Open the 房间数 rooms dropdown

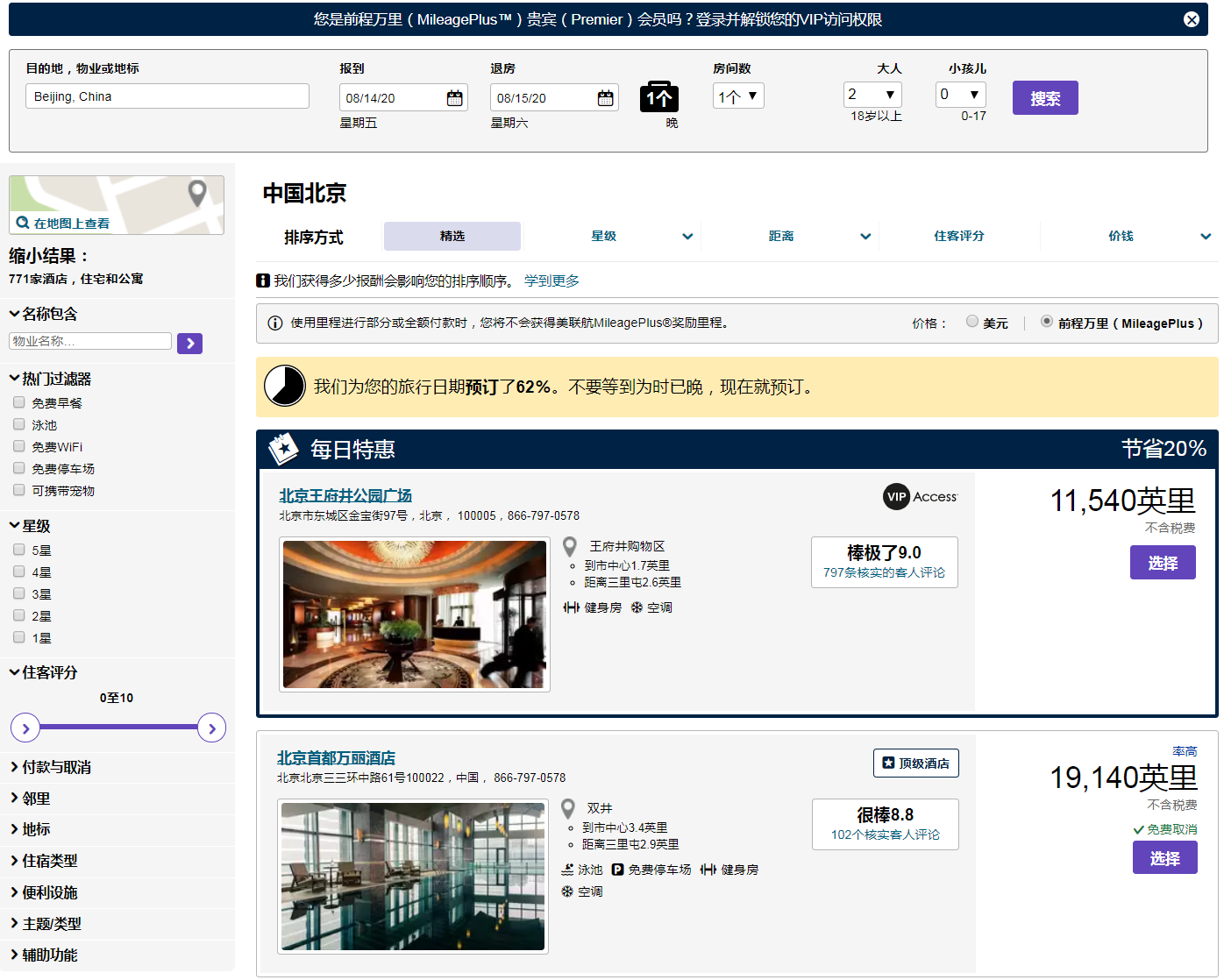738,96
